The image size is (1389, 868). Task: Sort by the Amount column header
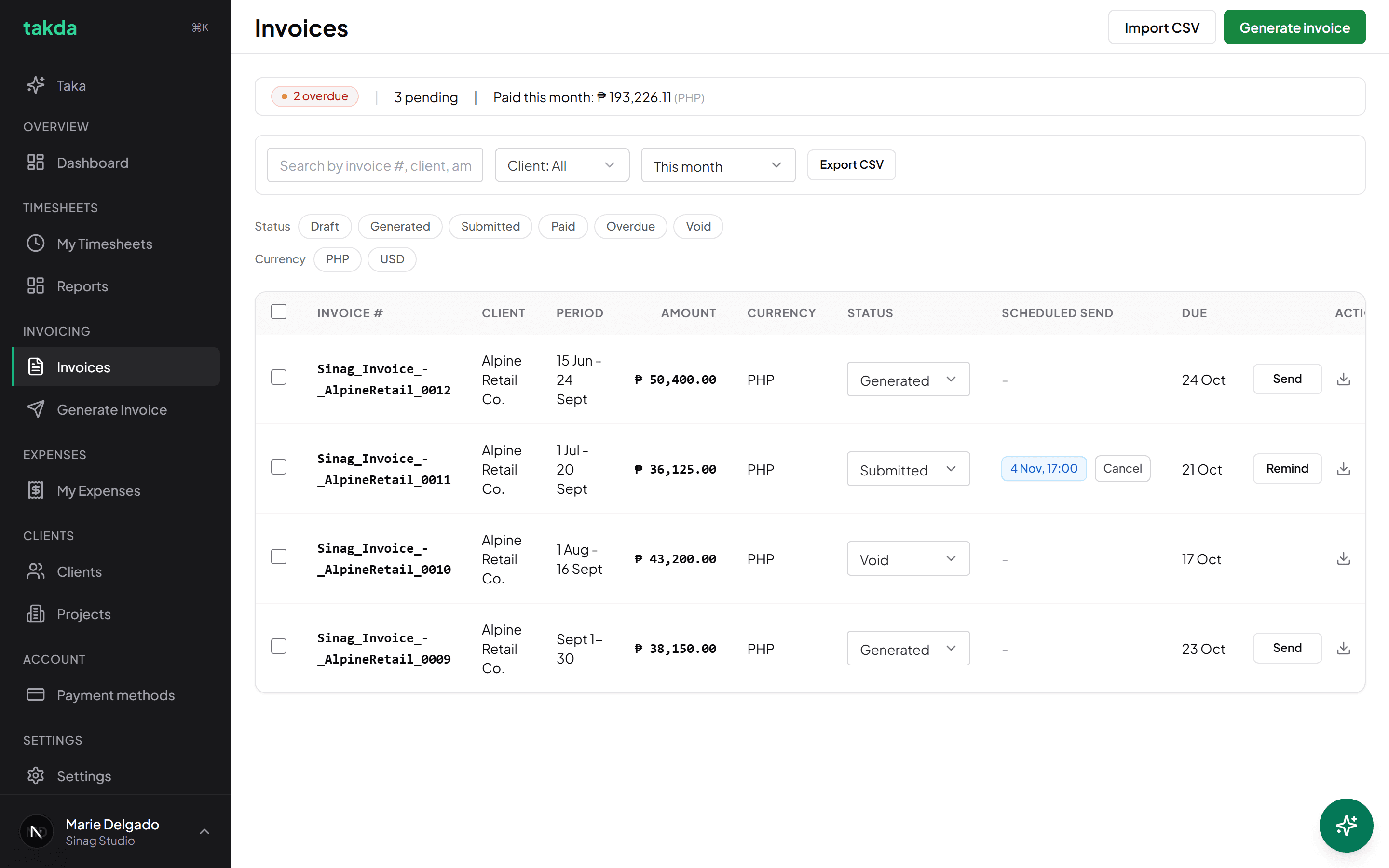(688, 313)
